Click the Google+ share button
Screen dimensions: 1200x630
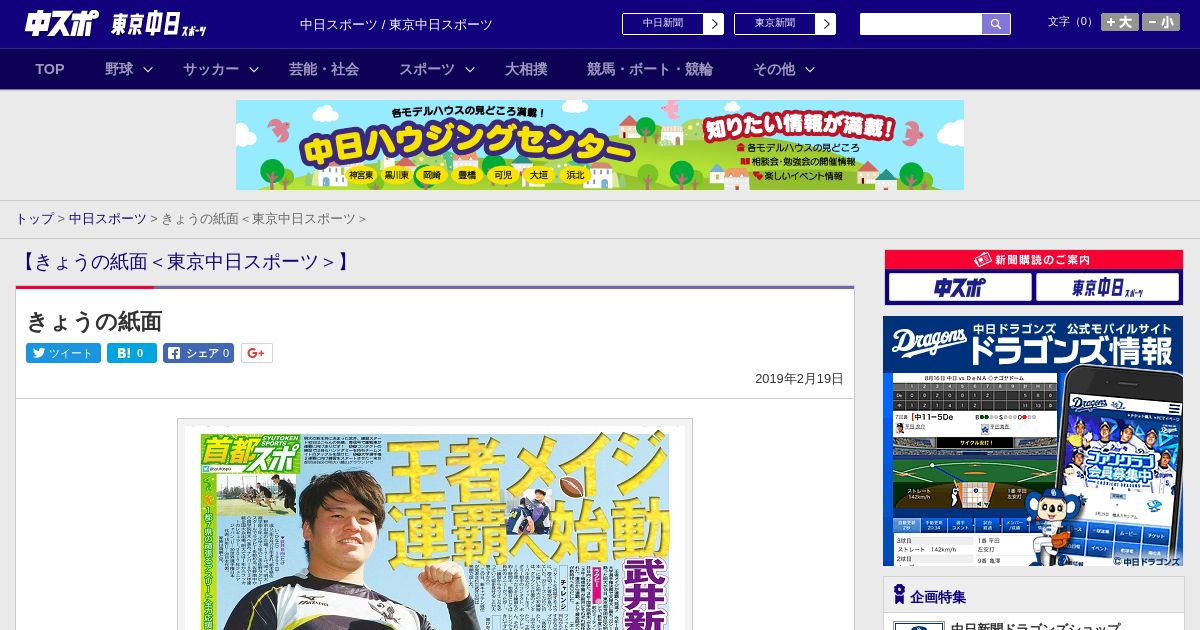tap(256, 353)
